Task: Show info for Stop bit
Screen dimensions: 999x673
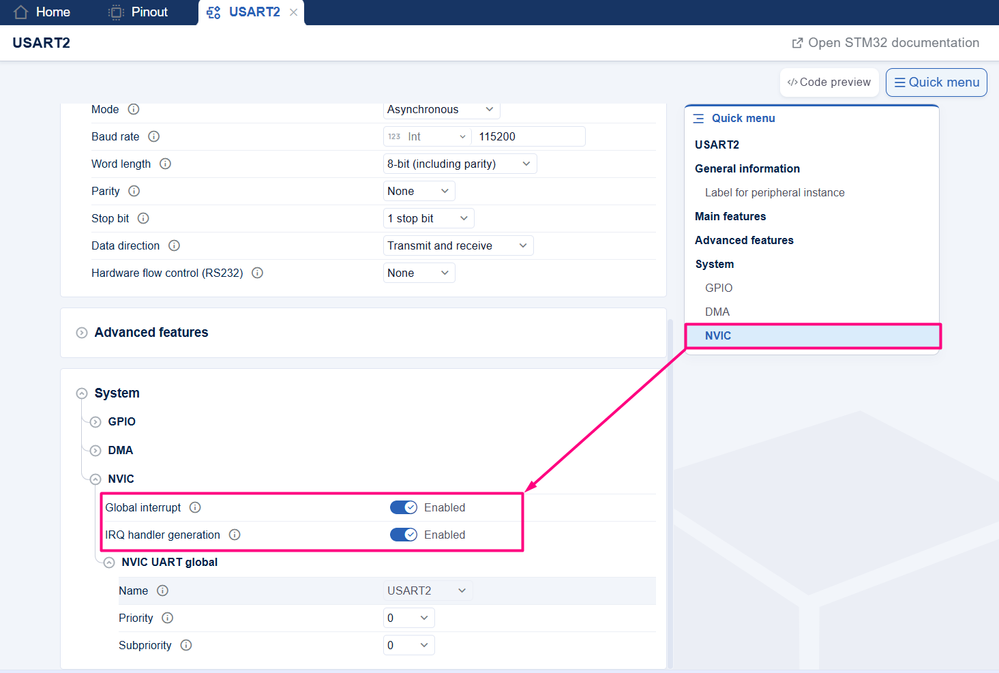Action: tap(143, 219)
